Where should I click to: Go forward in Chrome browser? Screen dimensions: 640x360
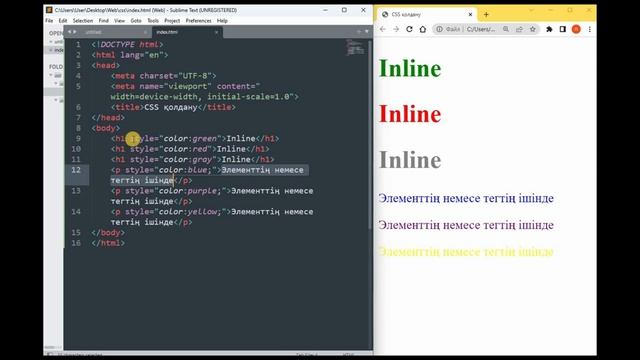(396, 29)
